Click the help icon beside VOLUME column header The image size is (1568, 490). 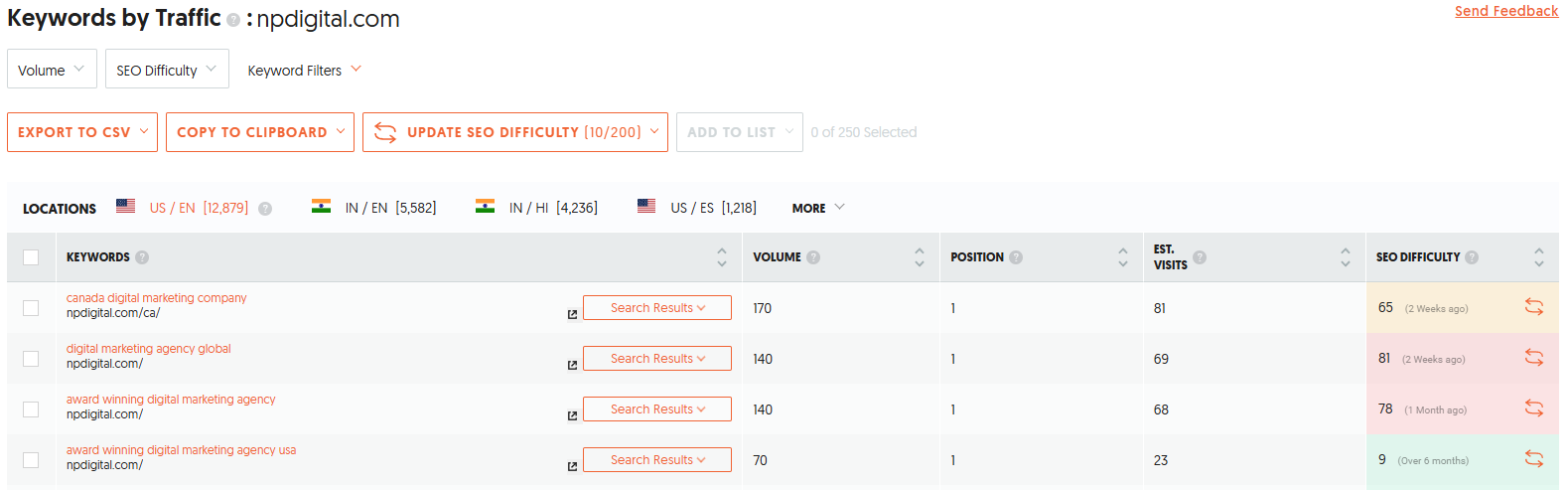pyautogui.click(x=813, y=257)
